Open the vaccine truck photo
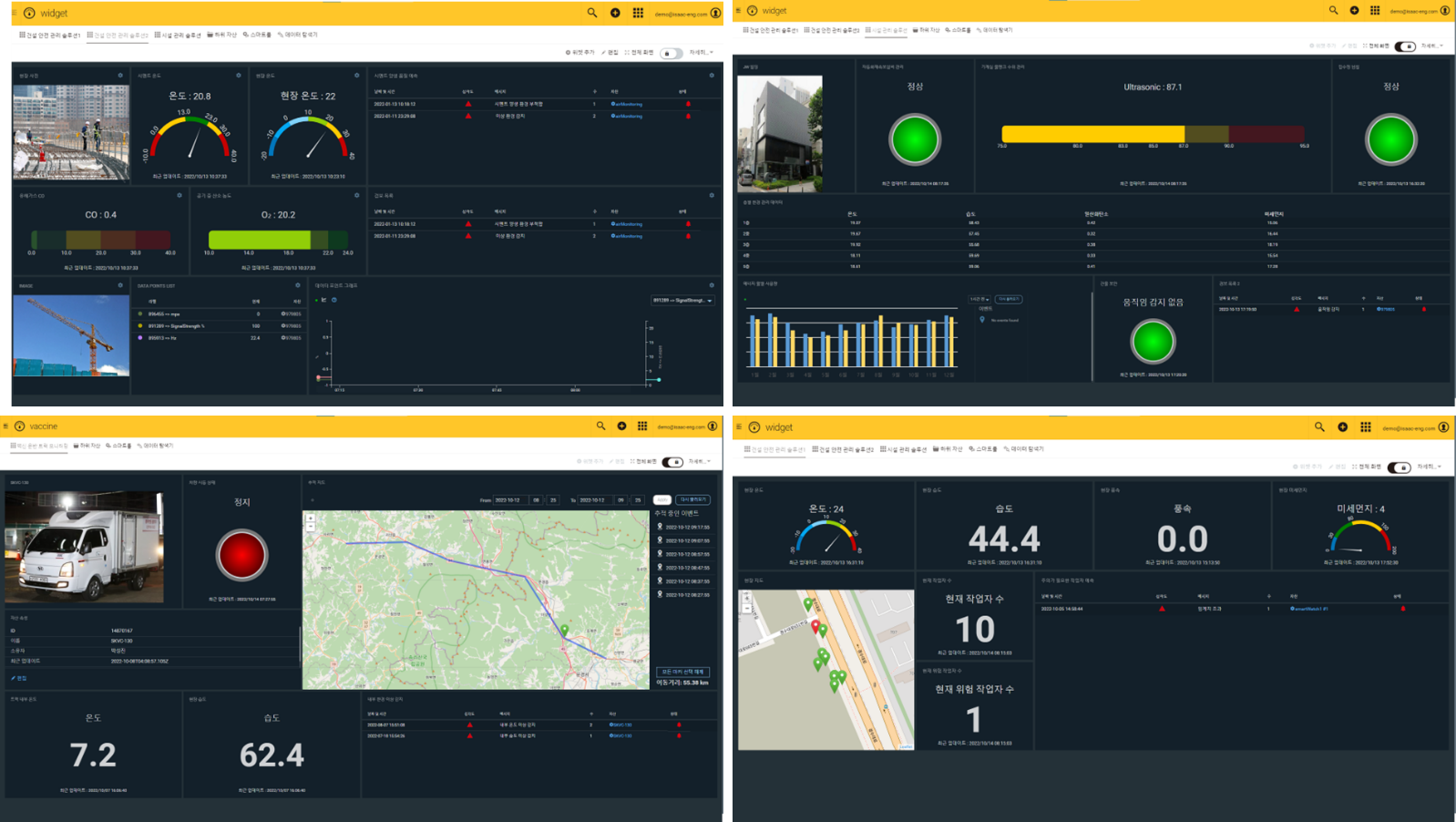Screen dimensions: 1456x822 click(85, 547)
